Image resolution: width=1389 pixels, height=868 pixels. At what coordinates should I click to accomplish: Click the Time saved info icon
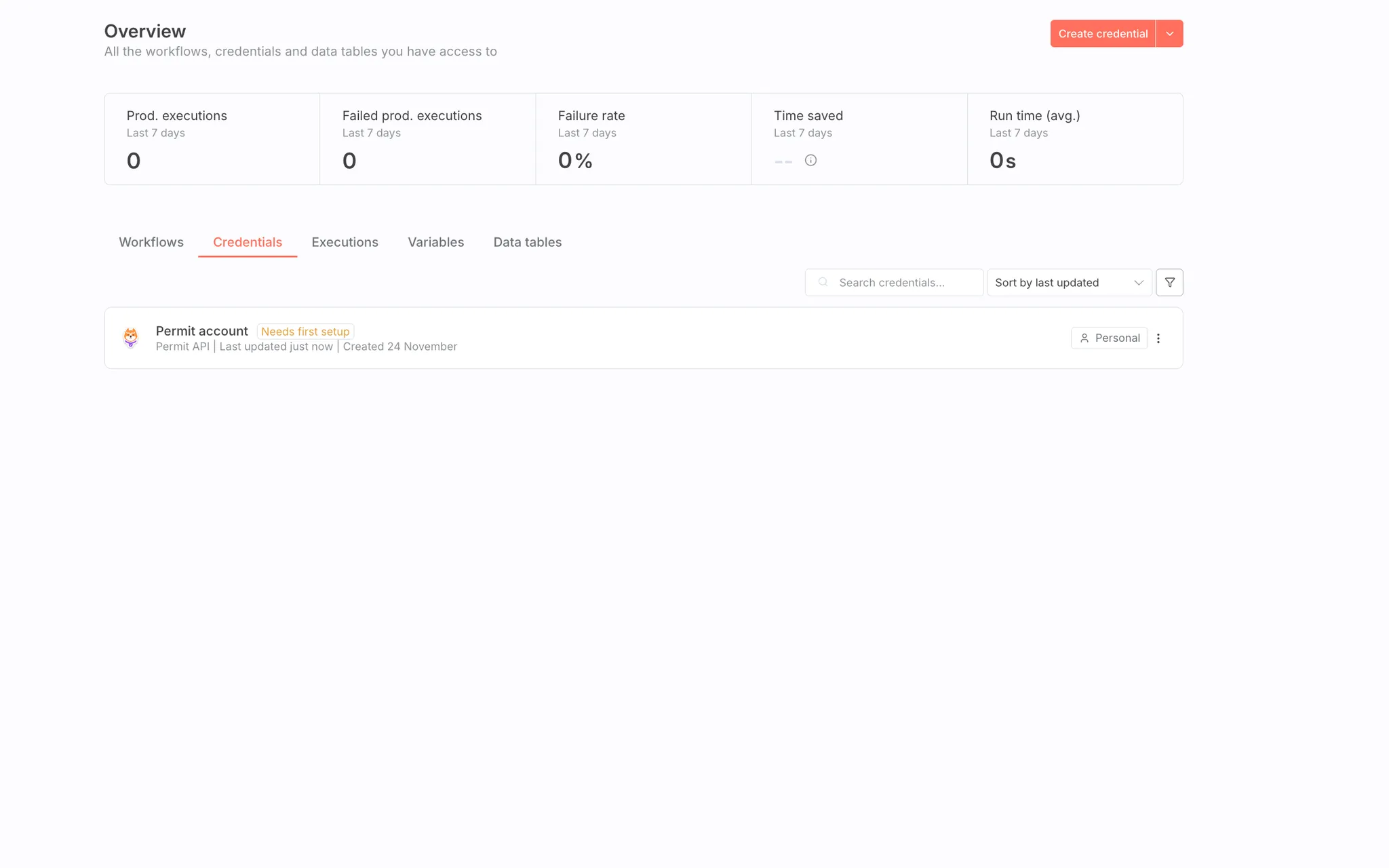(x=810, y=161)
